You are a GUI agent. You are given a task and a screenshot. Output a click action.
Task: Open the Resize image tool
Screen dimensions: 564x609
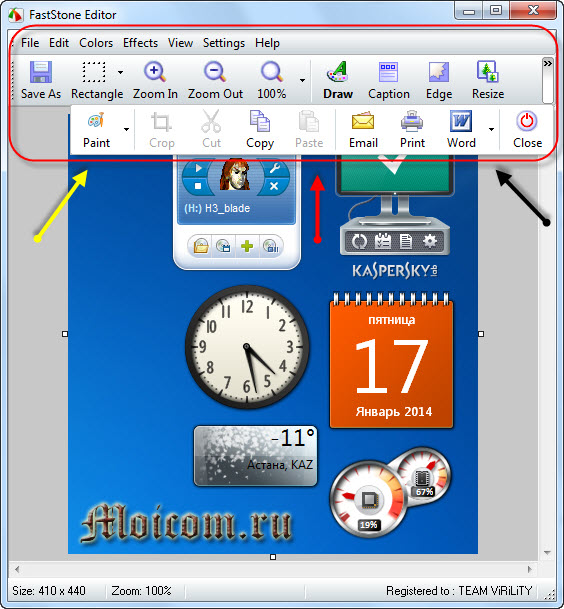point(488,80)
